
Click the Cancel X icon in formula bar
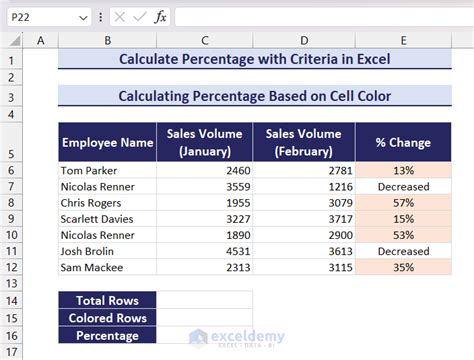tap(120, 17)
